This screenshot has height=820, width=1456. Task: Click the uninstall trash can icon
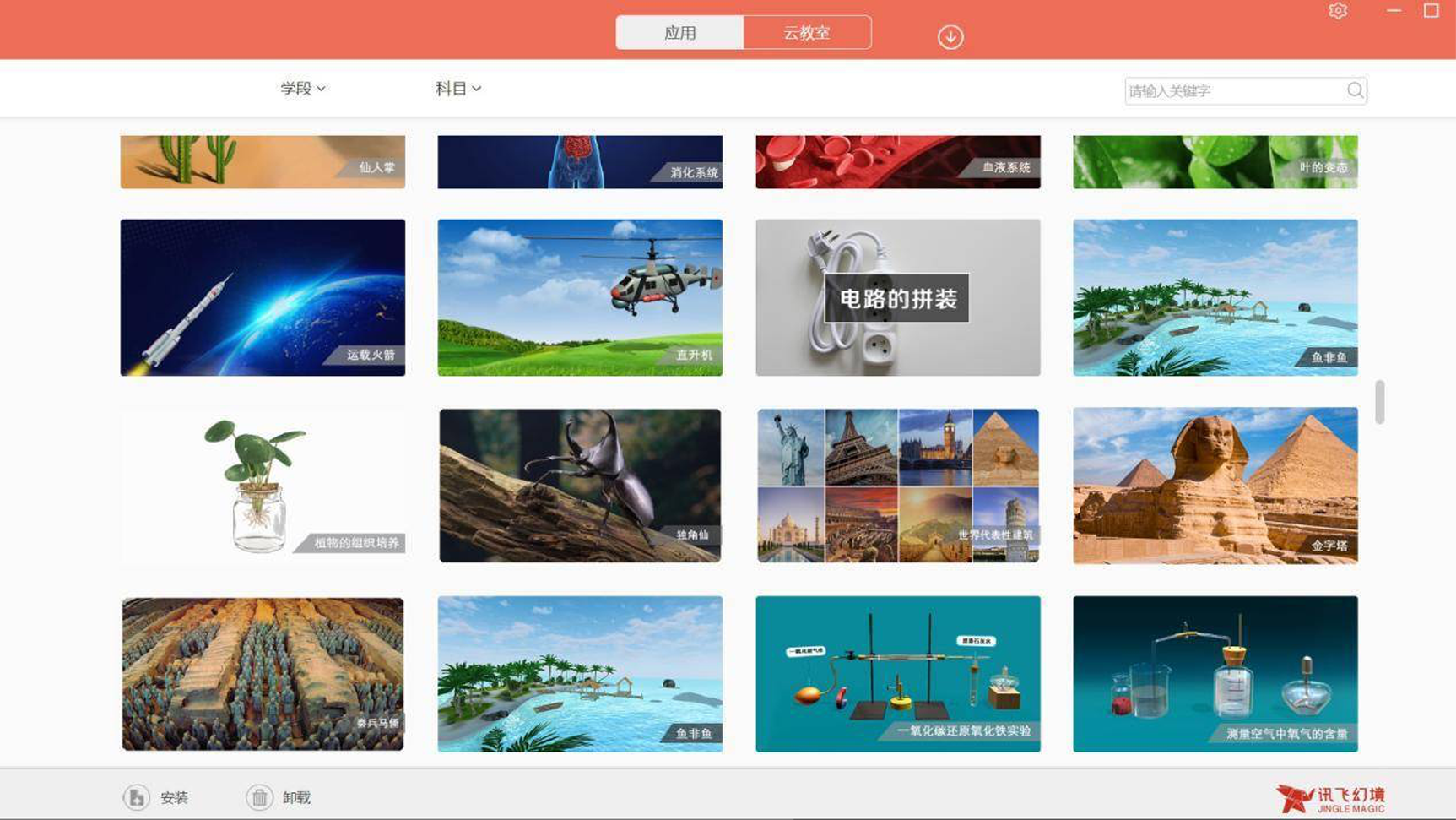click(x=259, y=797)
